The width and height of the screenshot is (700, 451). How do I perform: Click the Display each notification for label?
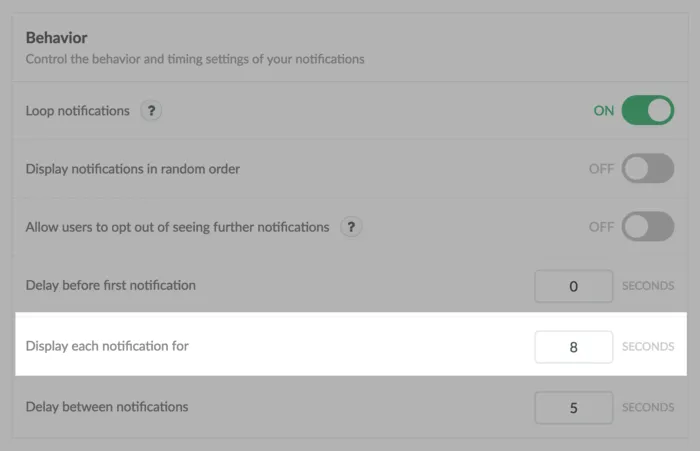coord(107,346)
